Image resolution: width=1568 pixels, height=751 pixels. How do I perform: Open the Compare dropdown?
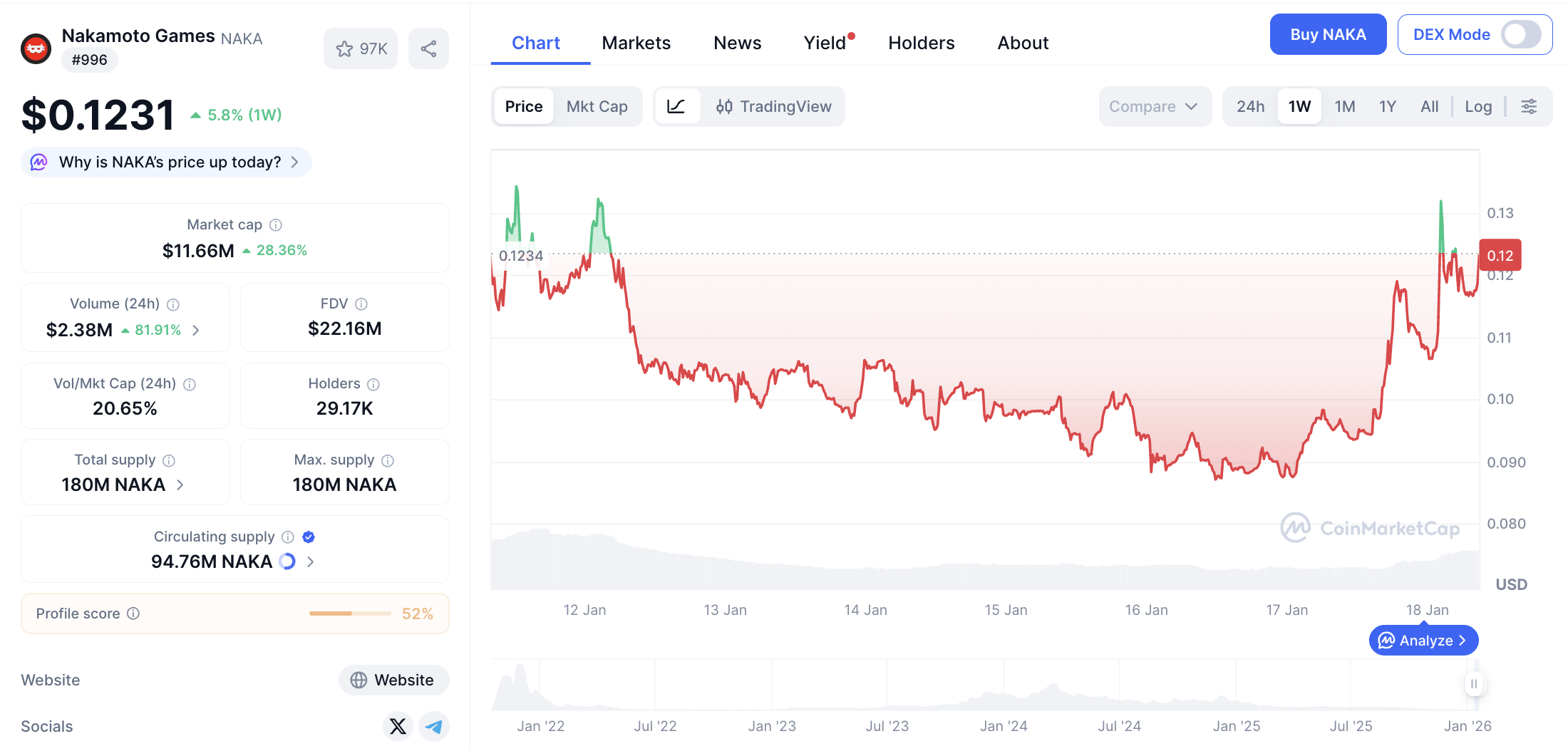coord(1154,107)
